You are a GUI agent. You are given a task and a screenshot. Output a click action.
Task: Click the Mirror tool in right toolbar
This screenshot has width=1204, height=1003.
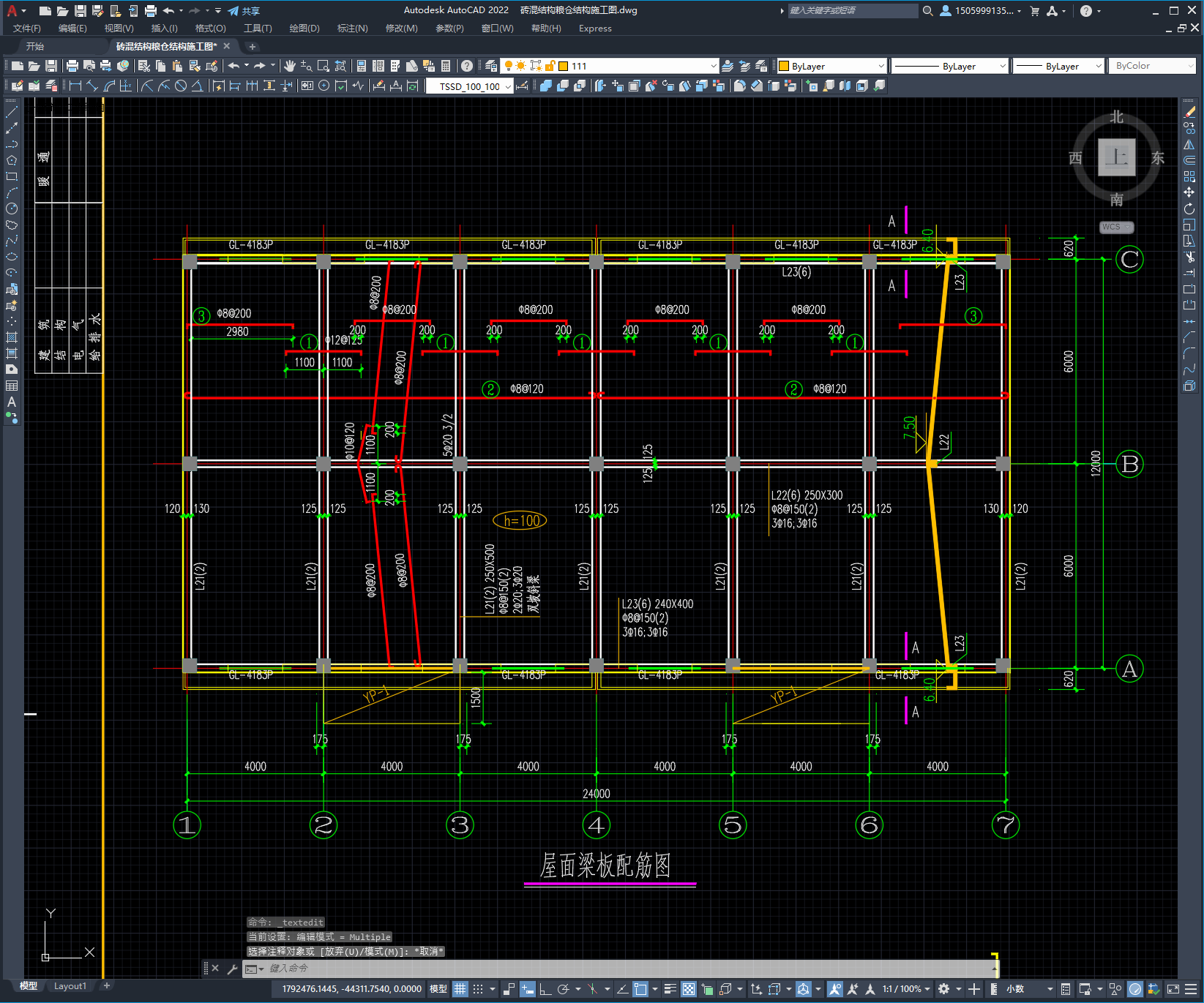point(1189,144)
